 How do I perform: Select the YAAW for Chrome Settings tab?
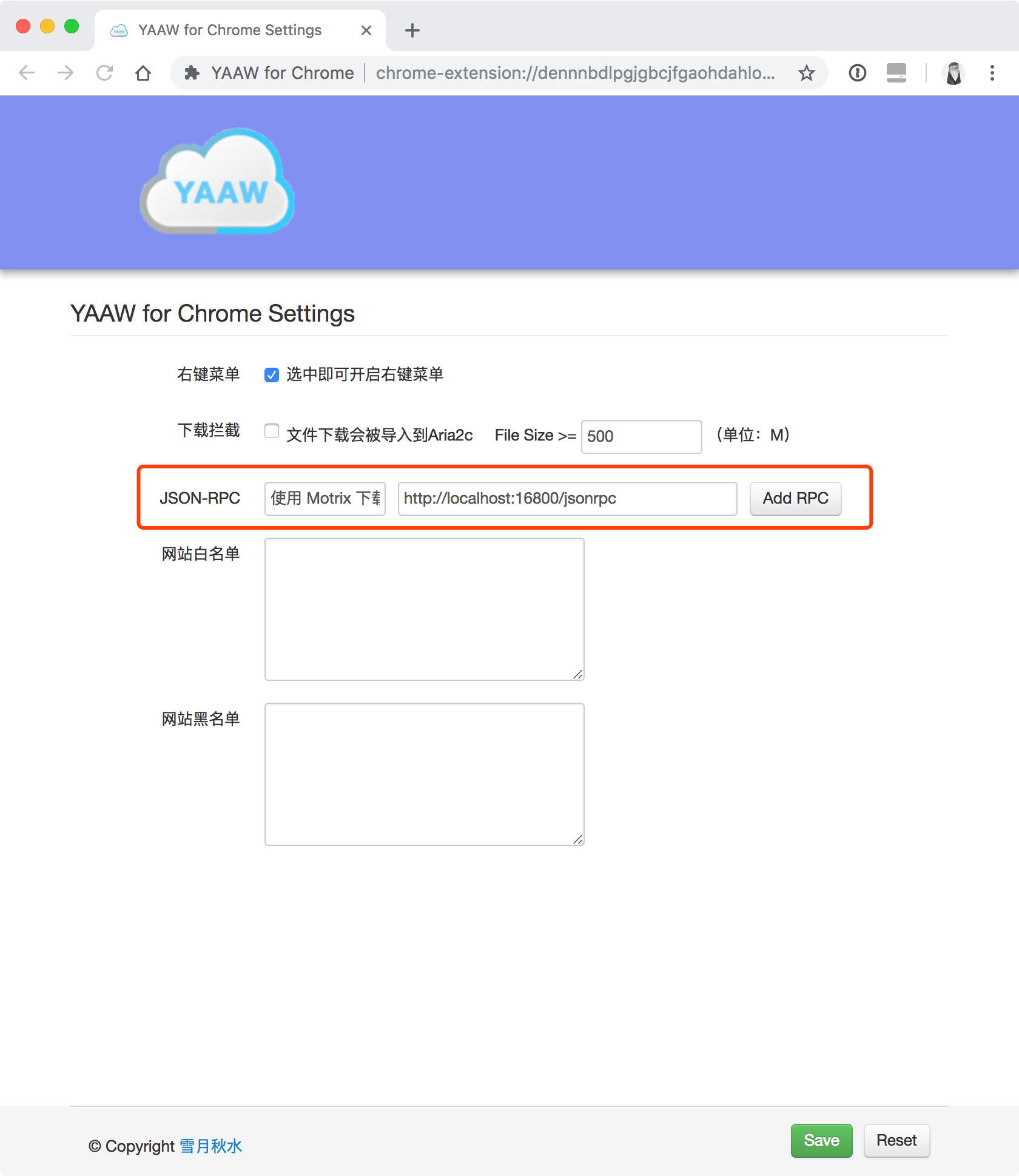click(230, 30)
